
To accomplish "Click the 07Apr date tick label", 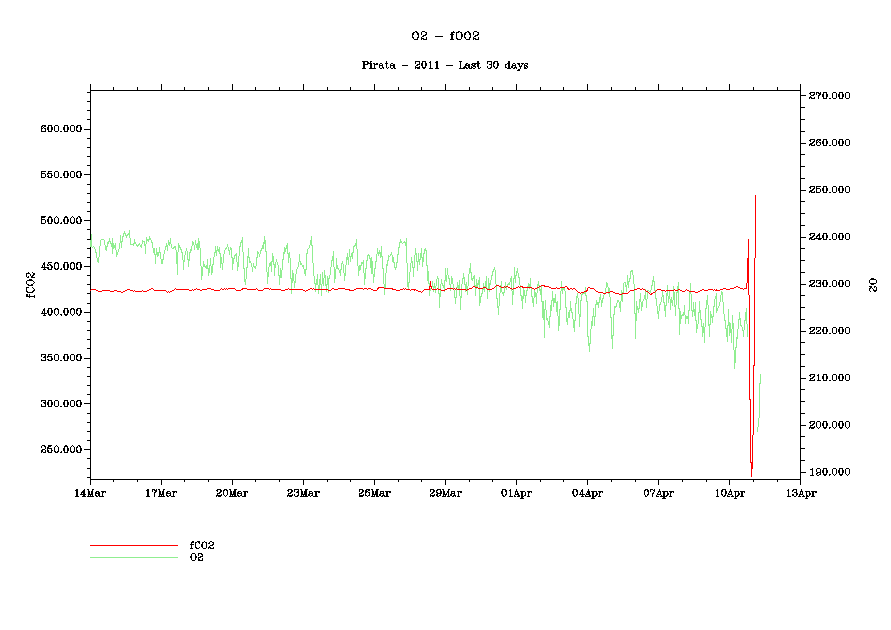I will click(x=658, y=493).
